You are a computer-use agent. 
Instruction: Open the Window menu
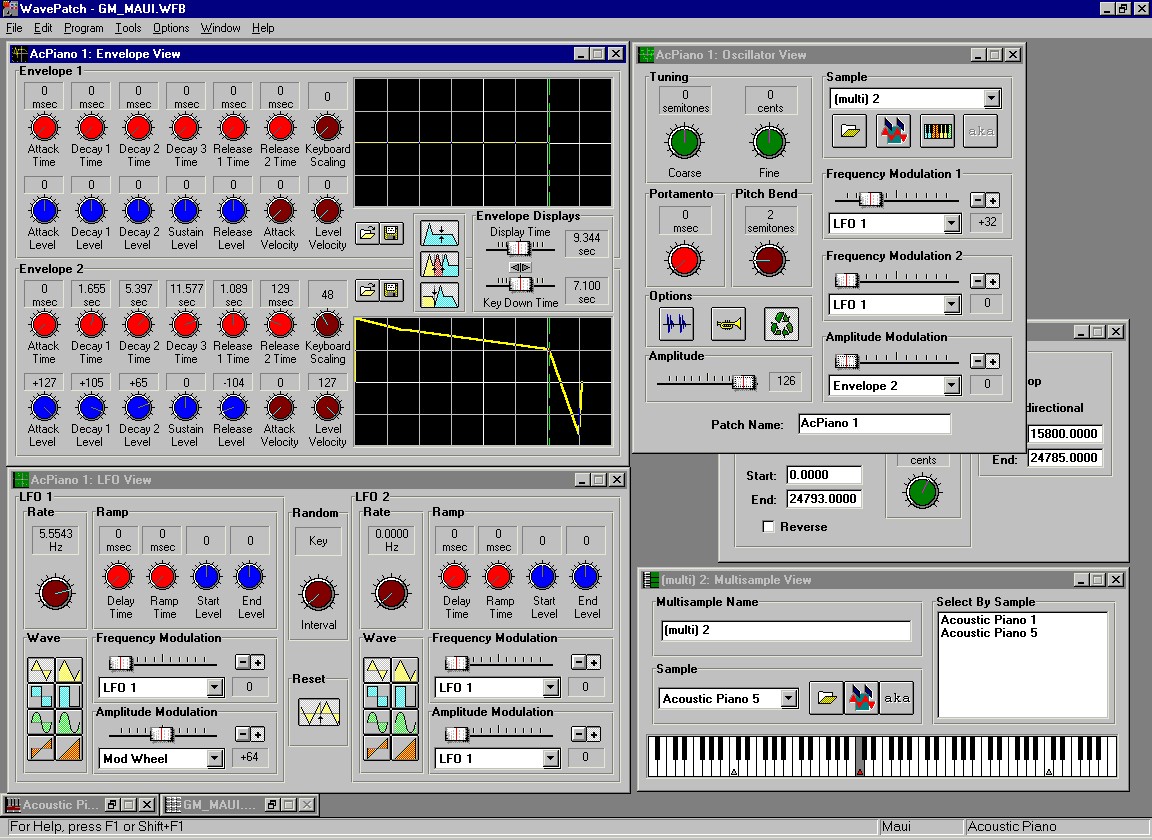pyautogui.click(x=220, y=28)
